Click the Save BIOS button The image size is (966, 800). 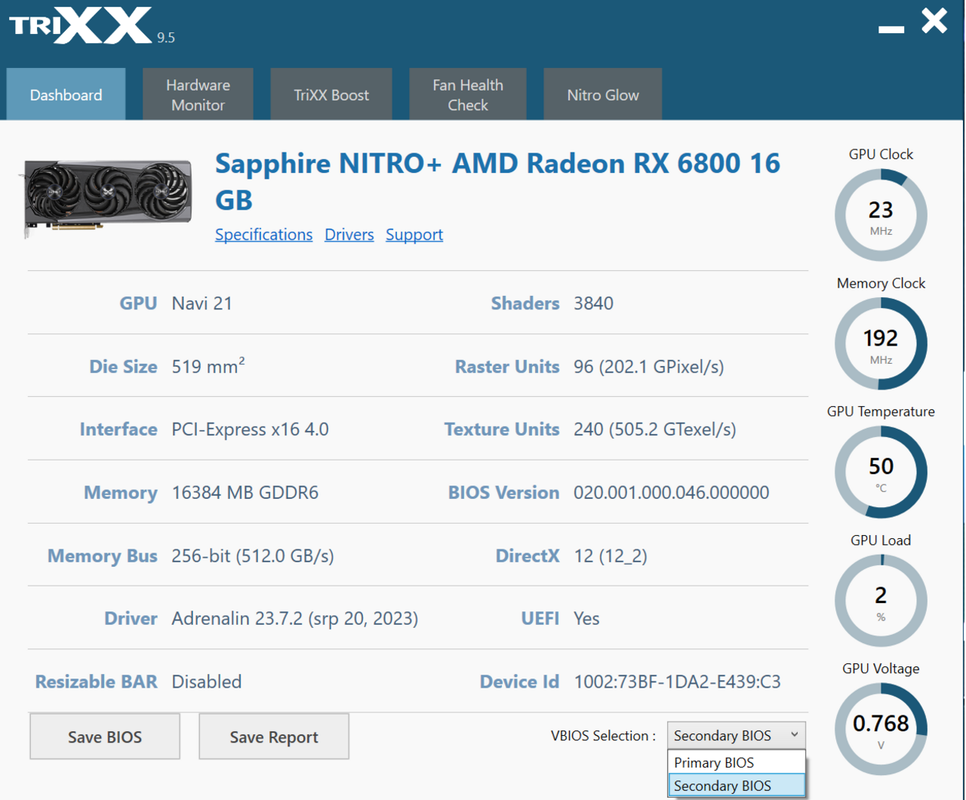(105, 737)
